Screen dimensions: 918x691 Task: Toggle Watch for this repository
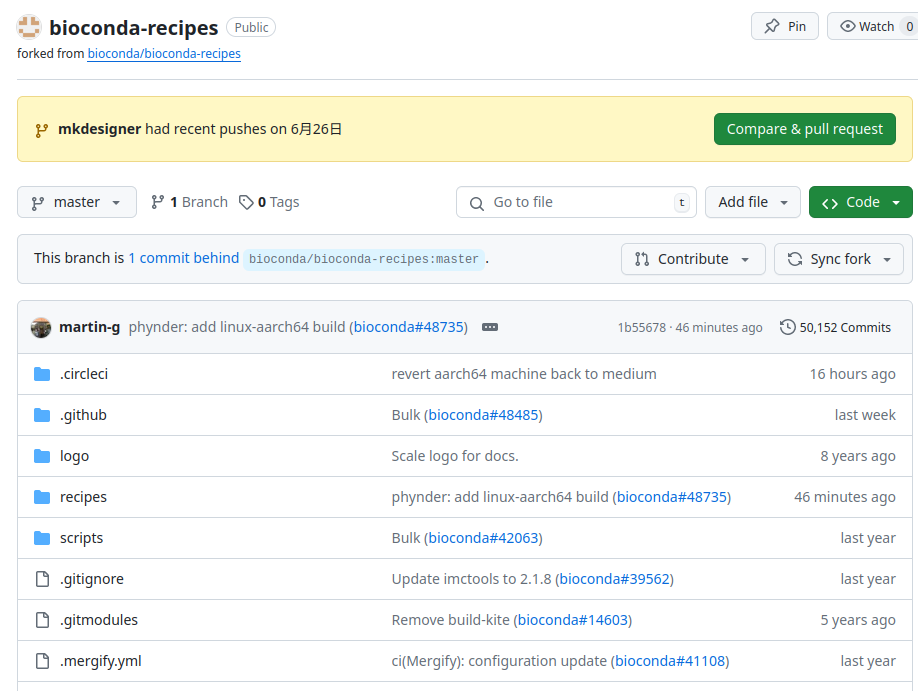coord(868,26)
